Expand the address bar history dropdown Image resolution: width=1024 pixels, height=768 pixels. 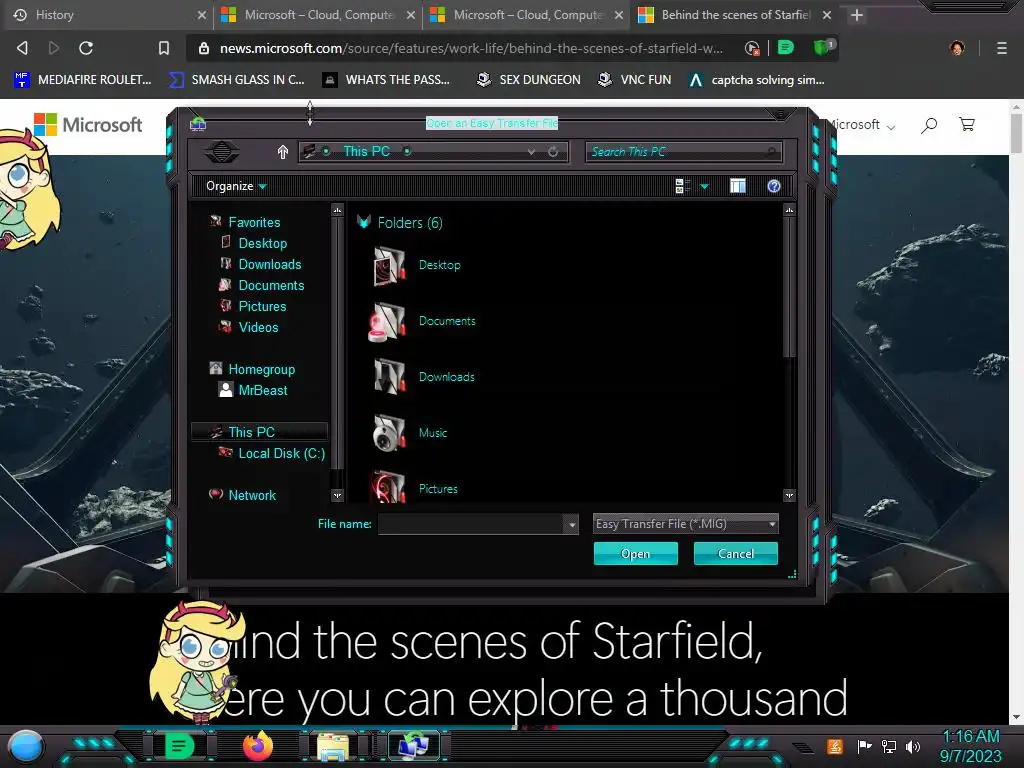[x=532, y=152]
